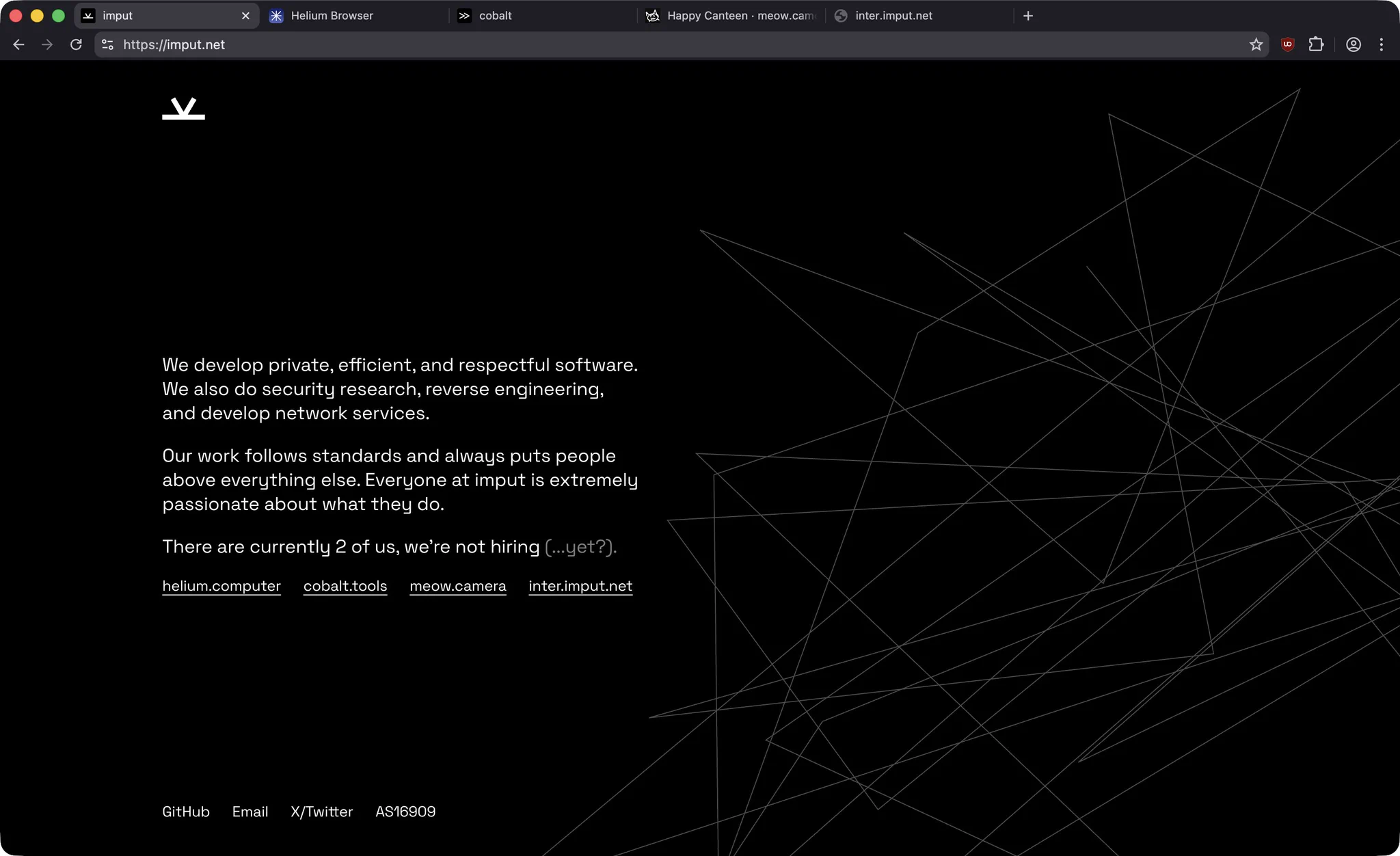This screenshot has width=1400, height=856.
Task: Click the imput logo at page top
Action: (183, 109)
